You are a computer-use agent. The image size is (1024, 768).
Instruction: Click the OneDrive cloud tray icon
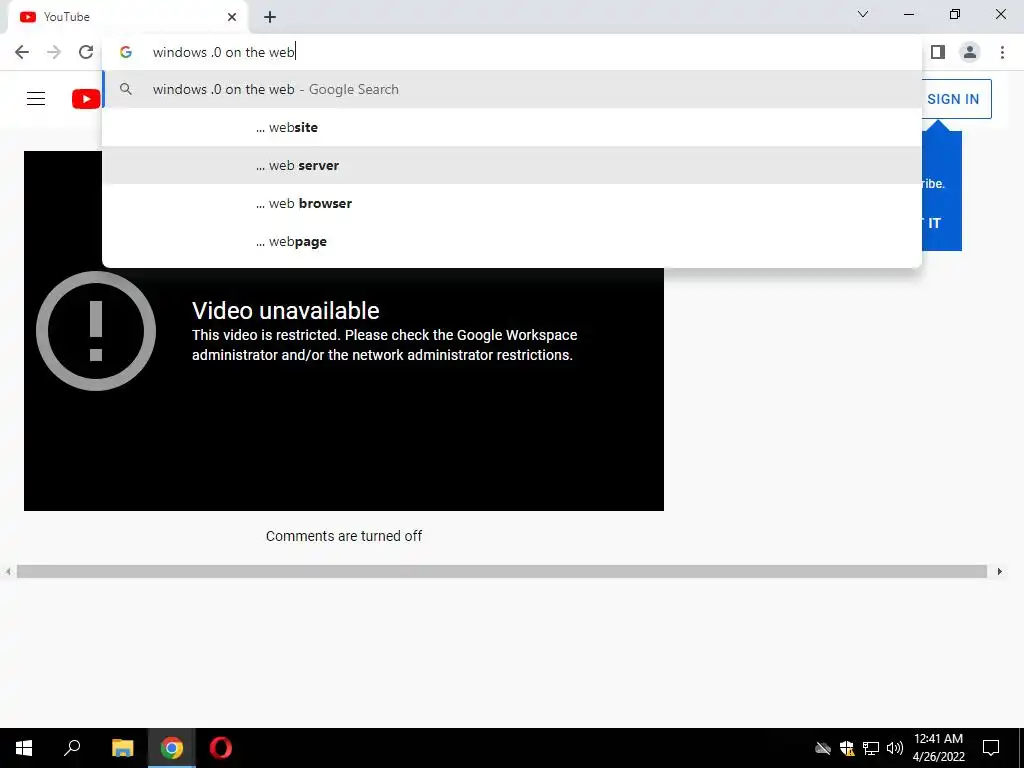(x=823, y=748)
